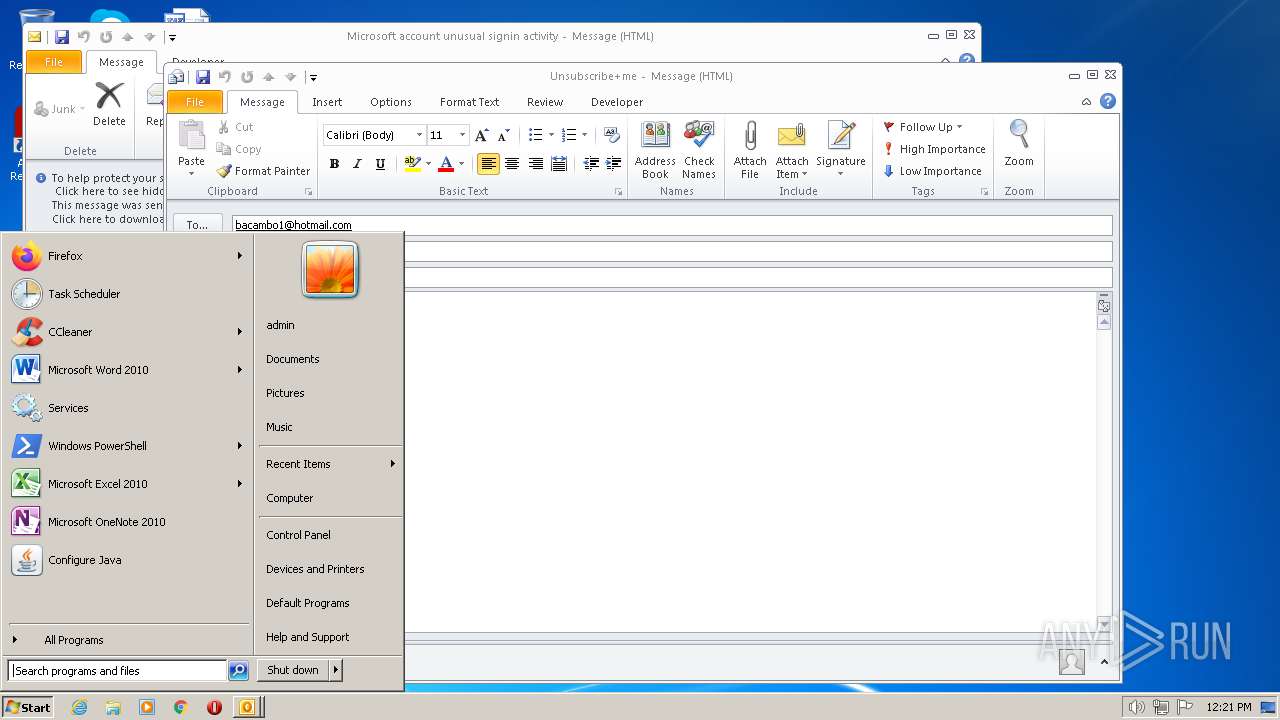This screenshot has height=720, width=1280.
Task: Open All Programs list
Action: [127, 640]
